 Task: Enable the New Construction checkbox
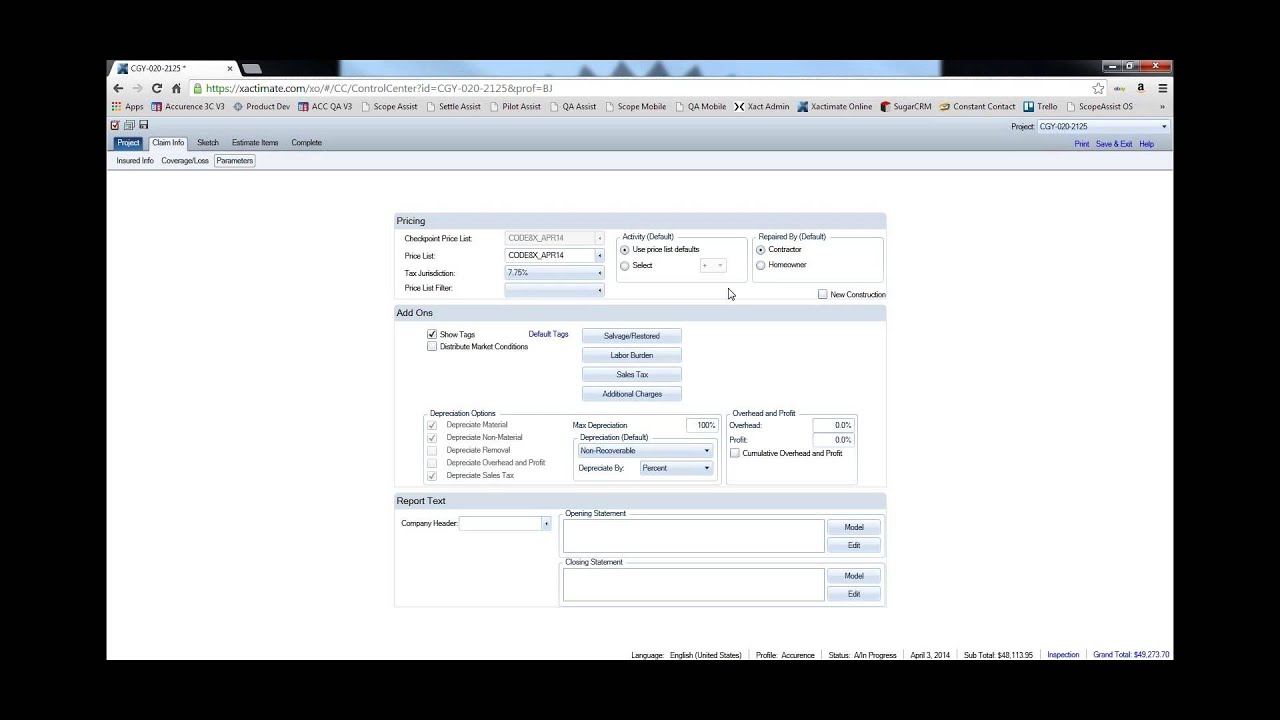(822, 294)
